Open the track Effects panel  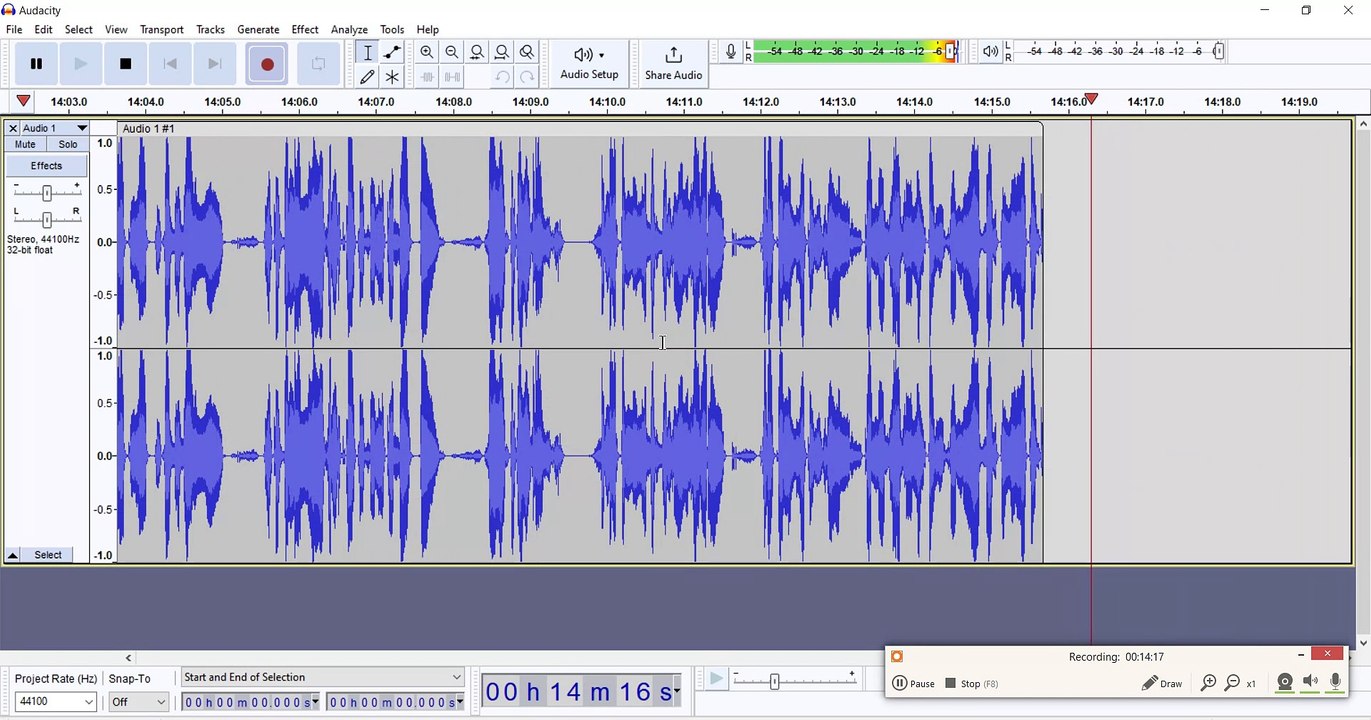(46, 166)
